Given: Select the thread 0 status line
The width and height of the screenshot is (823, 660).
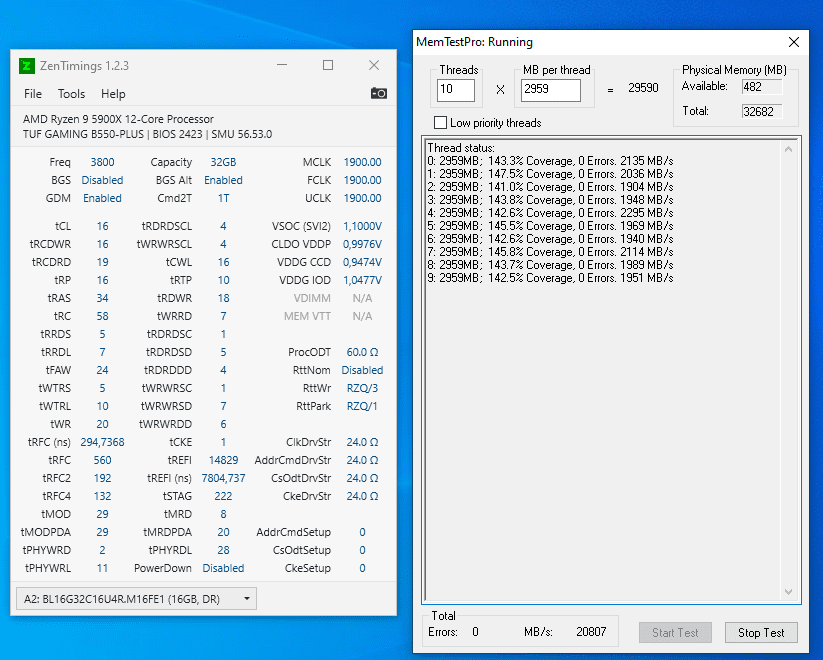Looking at the screenshot, I should click(x=550, y=161).
